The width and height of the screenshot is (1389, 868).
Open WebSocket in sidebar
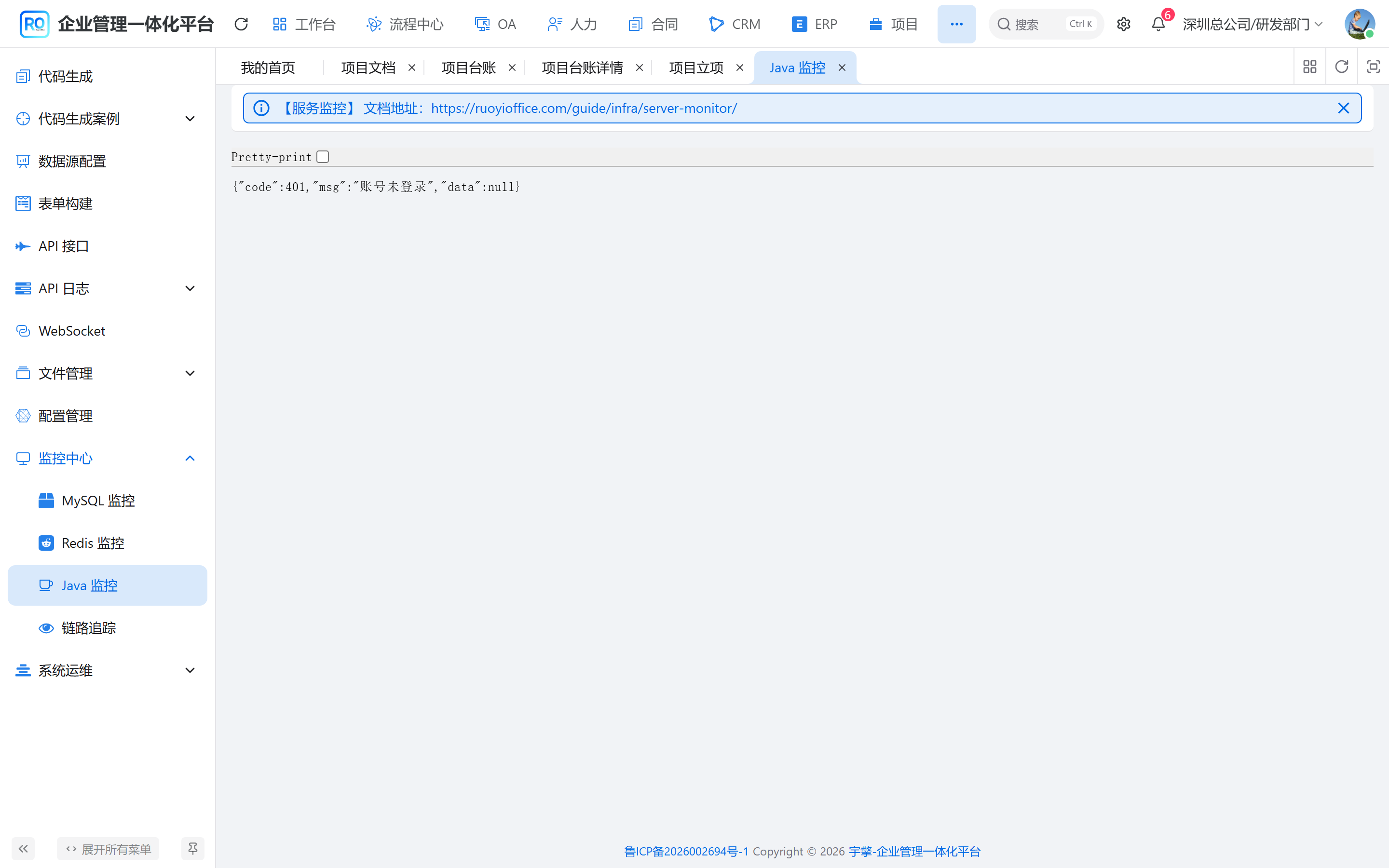click(108, 331)
